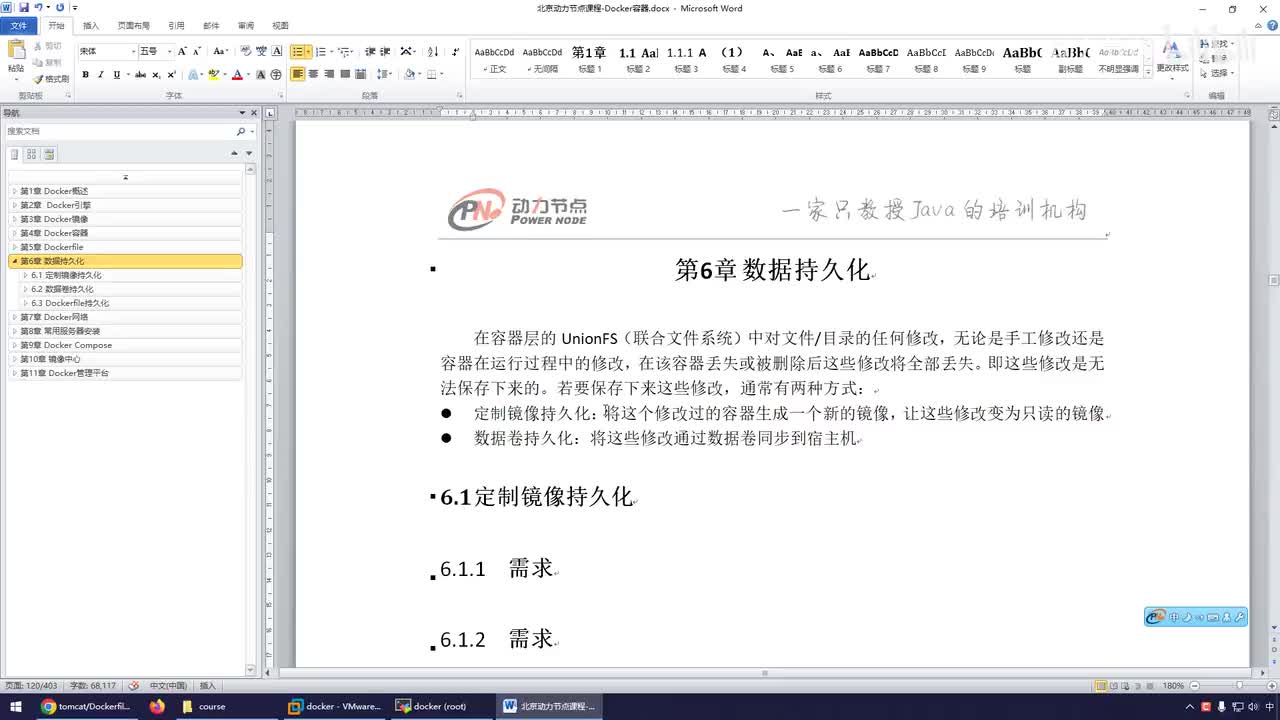This screenshot has width=1280, height=720.
Task: Click the Align Right icon
Action: [x=329, y=74]
